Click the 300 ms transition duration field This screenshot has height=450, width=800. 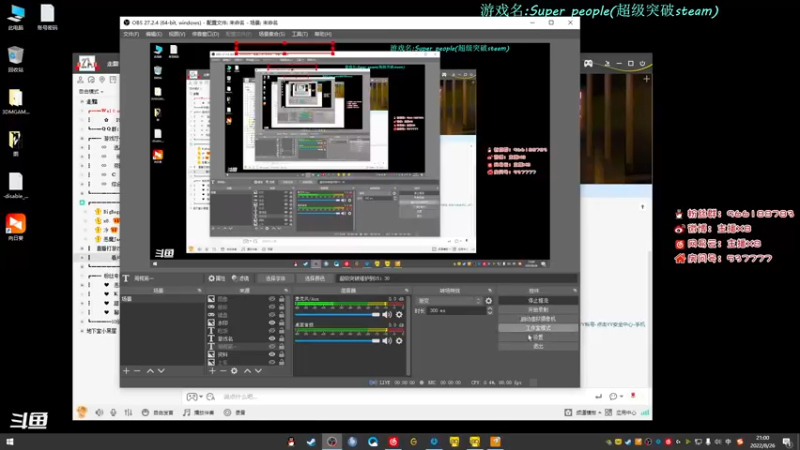point(457,311)
